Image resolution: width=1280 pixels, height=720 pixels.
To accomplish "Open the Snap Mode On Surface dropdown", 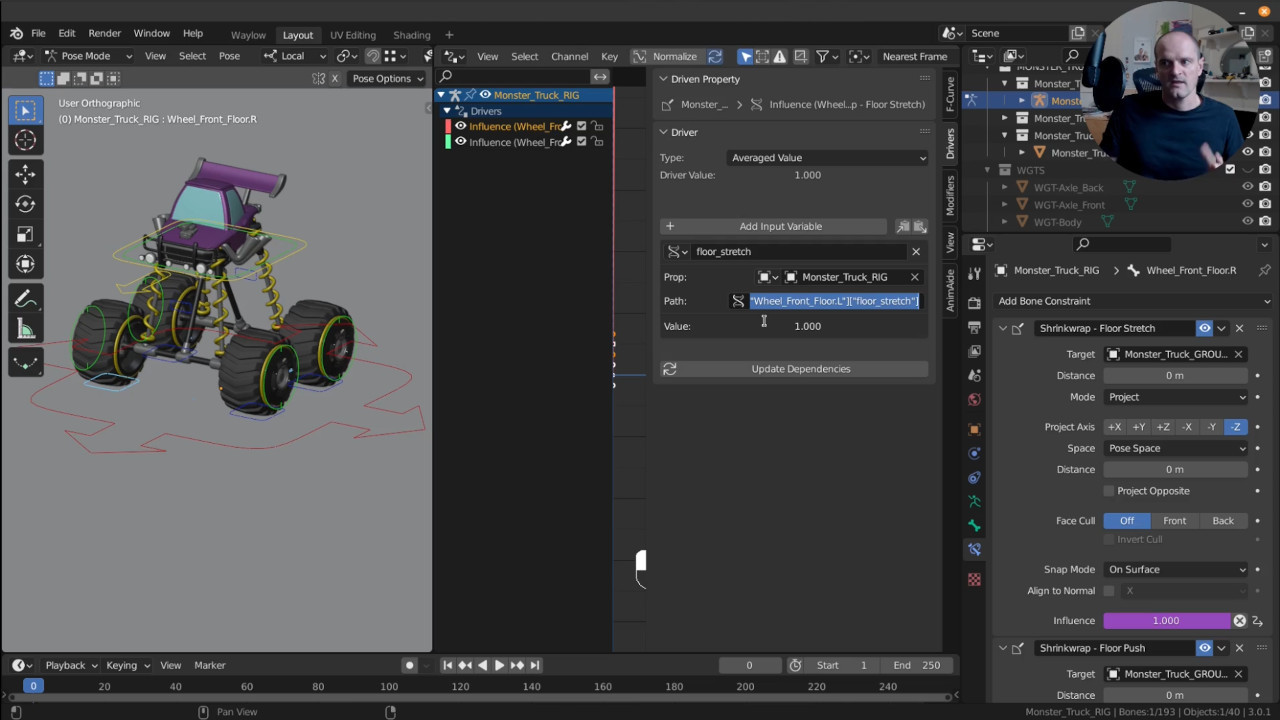I will tap(1176, 570).
